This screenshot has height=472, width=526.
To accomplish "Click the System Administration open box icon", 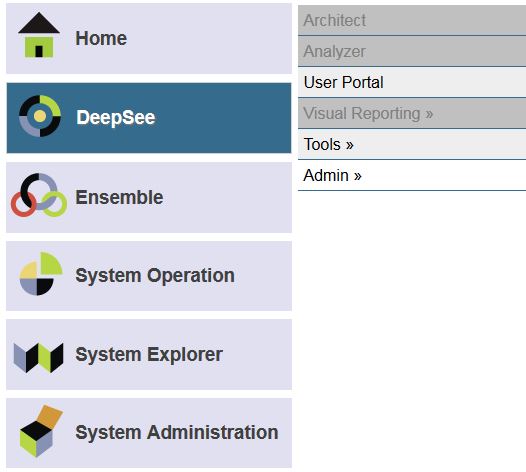I will (41, 431).
